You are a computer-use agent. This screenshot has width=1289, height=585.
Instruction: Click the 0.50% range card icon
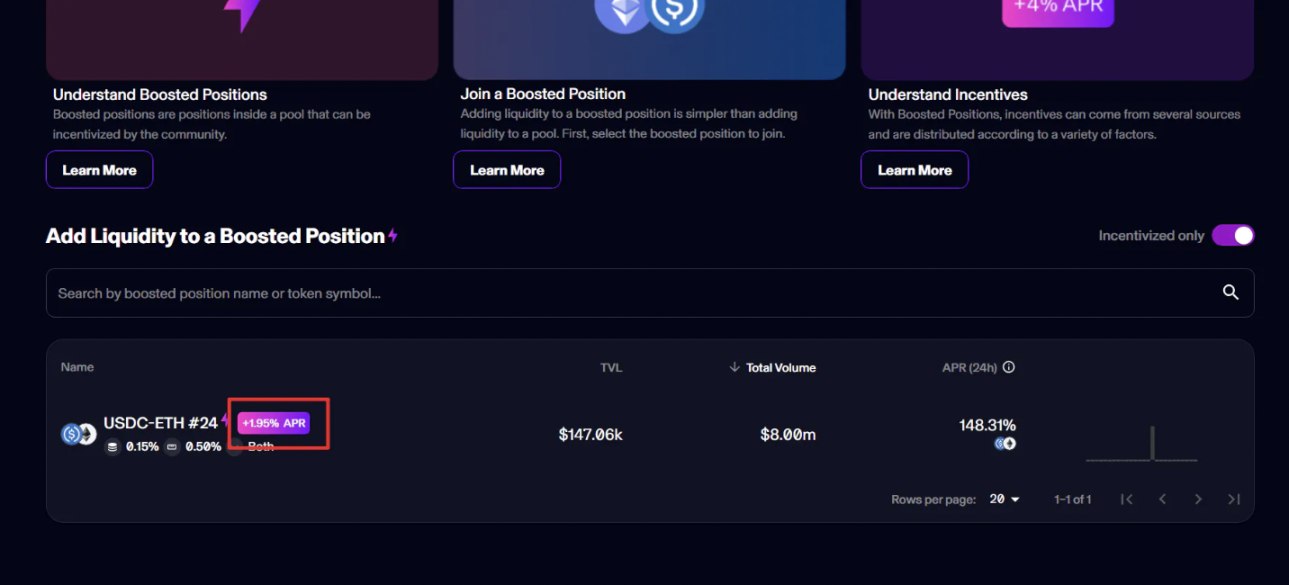point(172,447)
